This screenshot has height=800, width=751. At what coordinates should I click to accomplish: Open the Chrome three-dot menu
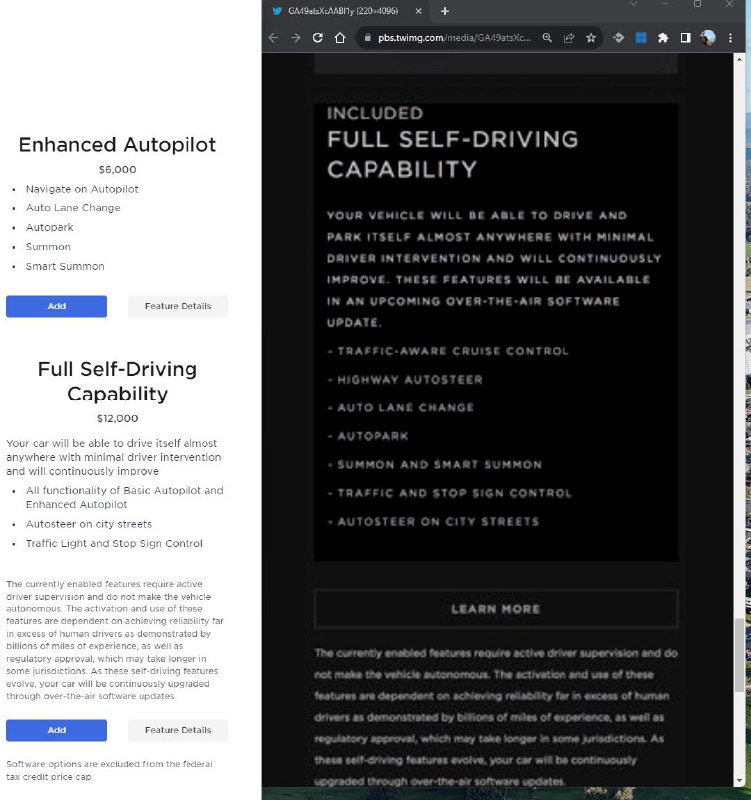[x=730, y=38]
